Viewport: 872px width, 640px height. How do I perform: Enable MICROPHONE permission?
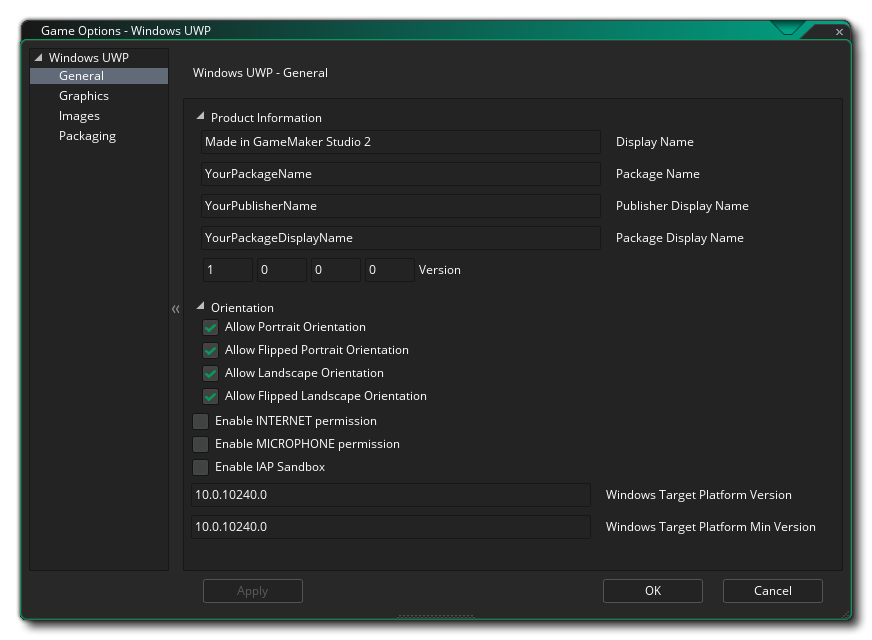[200, 444]
